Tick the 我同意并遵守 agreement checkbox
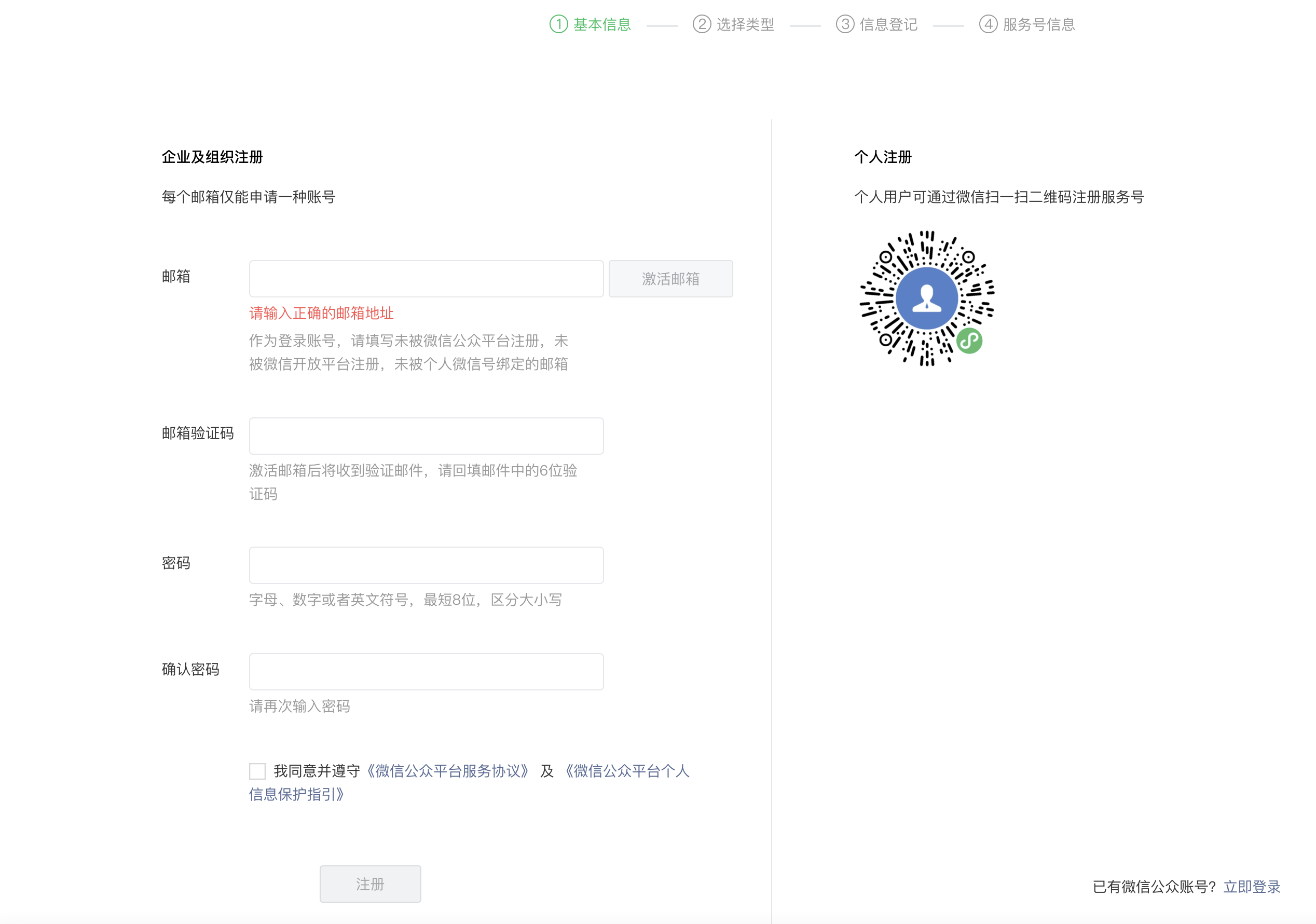 [257, 771]
